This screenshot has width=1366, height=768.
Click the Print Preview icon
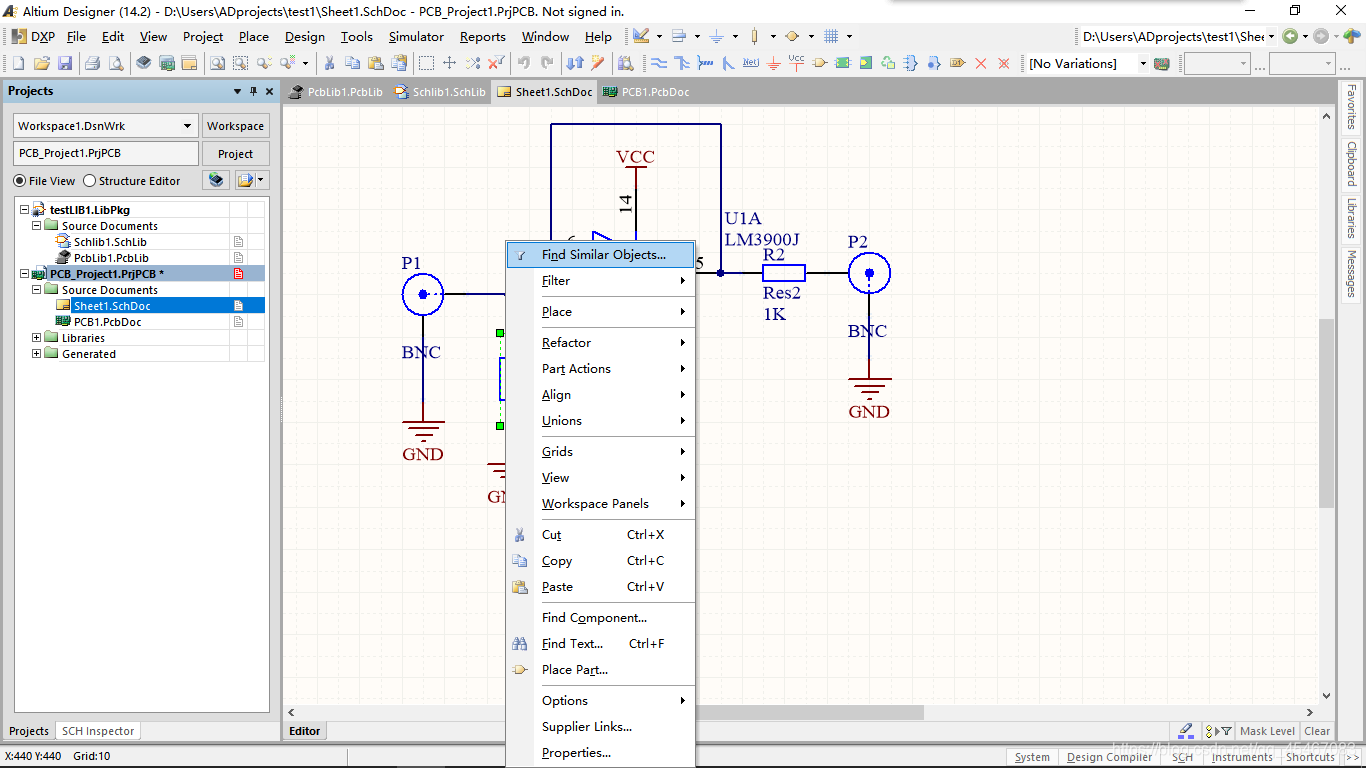click(x=116, y=63)
